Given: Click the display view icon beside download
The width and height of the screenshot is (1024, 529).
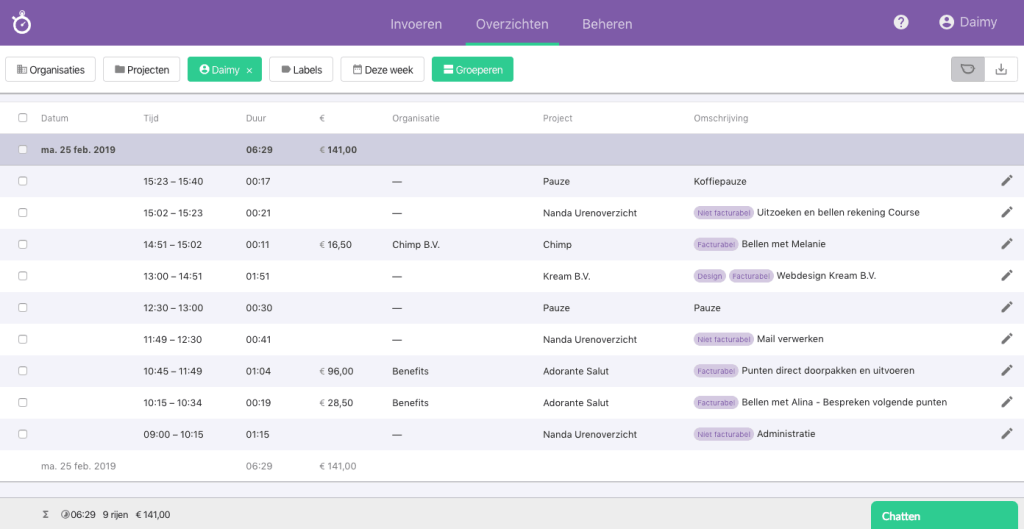Looking at the screenshot, I should tap(967, 69).
